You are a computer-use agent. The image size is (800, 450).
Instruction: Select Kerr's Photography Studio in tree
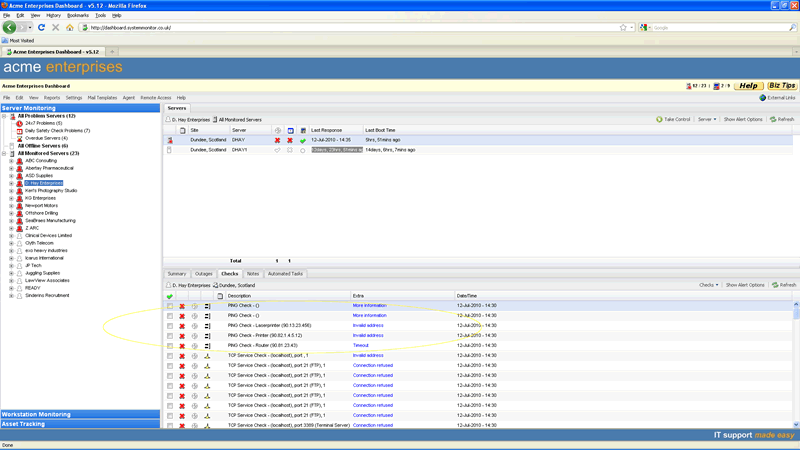[51, 191]
